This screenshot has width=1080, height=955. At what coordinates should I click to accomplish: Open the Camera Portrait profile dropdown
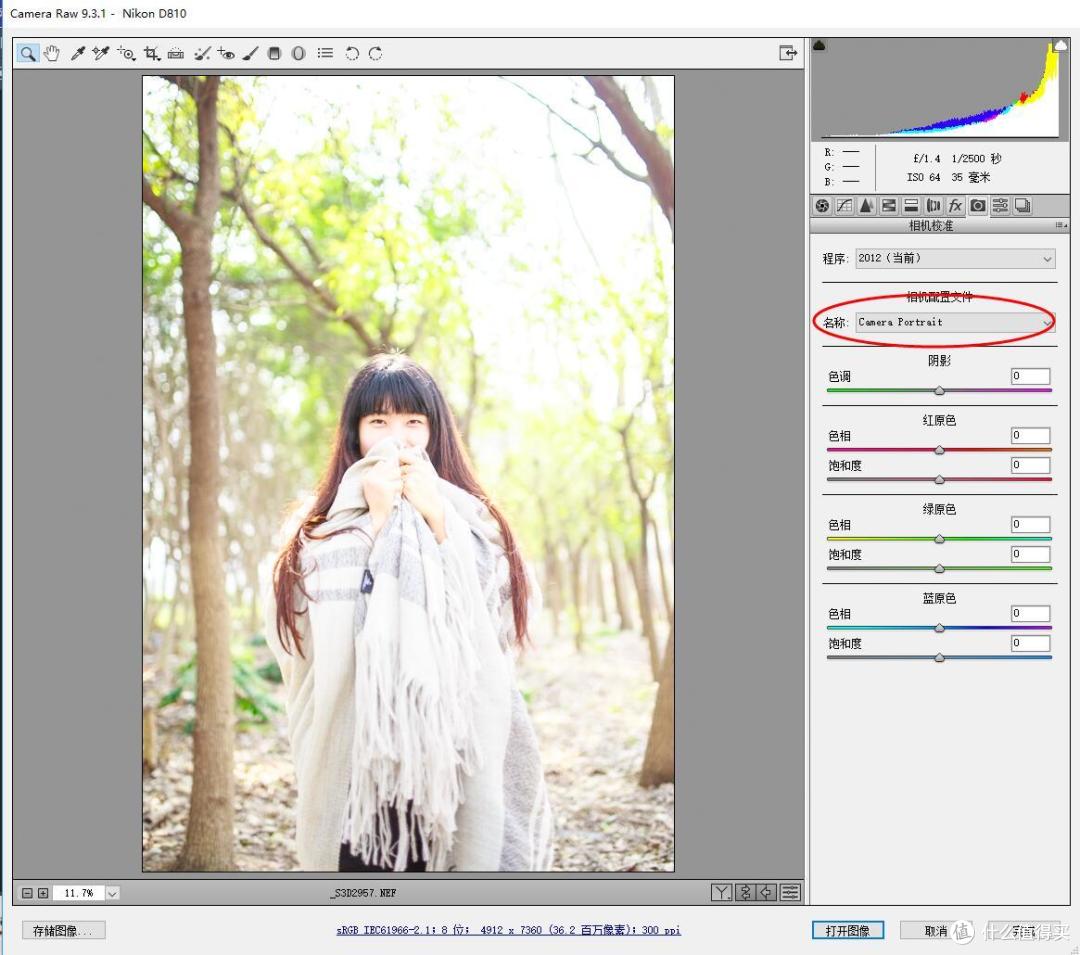click(x=955, y=322)
